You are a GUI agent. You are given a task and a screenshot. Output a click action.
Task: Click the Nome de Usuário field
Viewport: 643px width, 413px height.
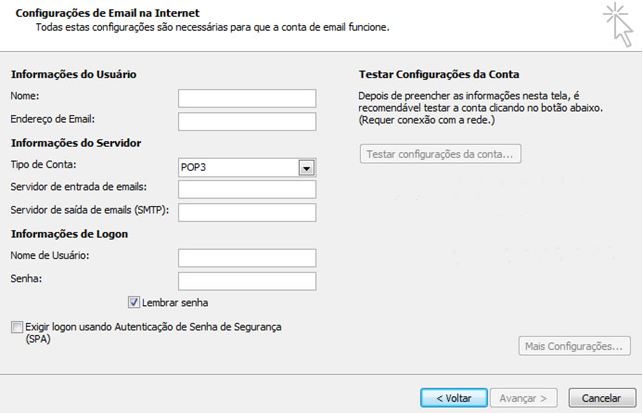[247, 258]
